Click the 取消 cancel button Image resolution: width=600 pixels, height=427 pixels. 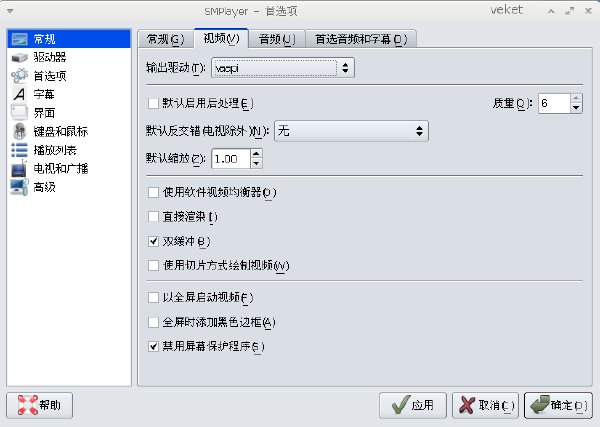[x=485, y=405]
